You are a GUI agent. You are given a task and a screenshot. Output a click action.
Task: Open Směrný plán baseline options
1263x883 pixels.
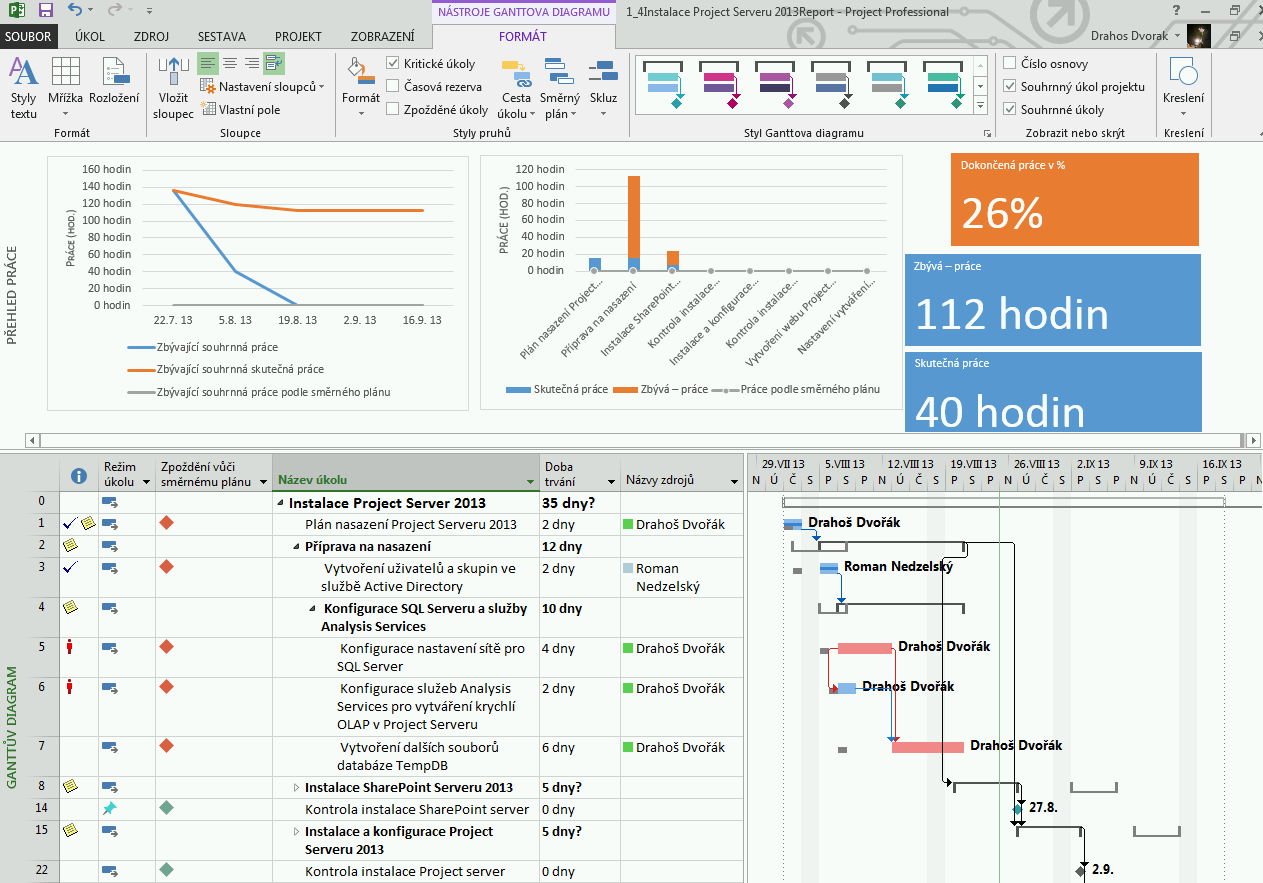559,88
